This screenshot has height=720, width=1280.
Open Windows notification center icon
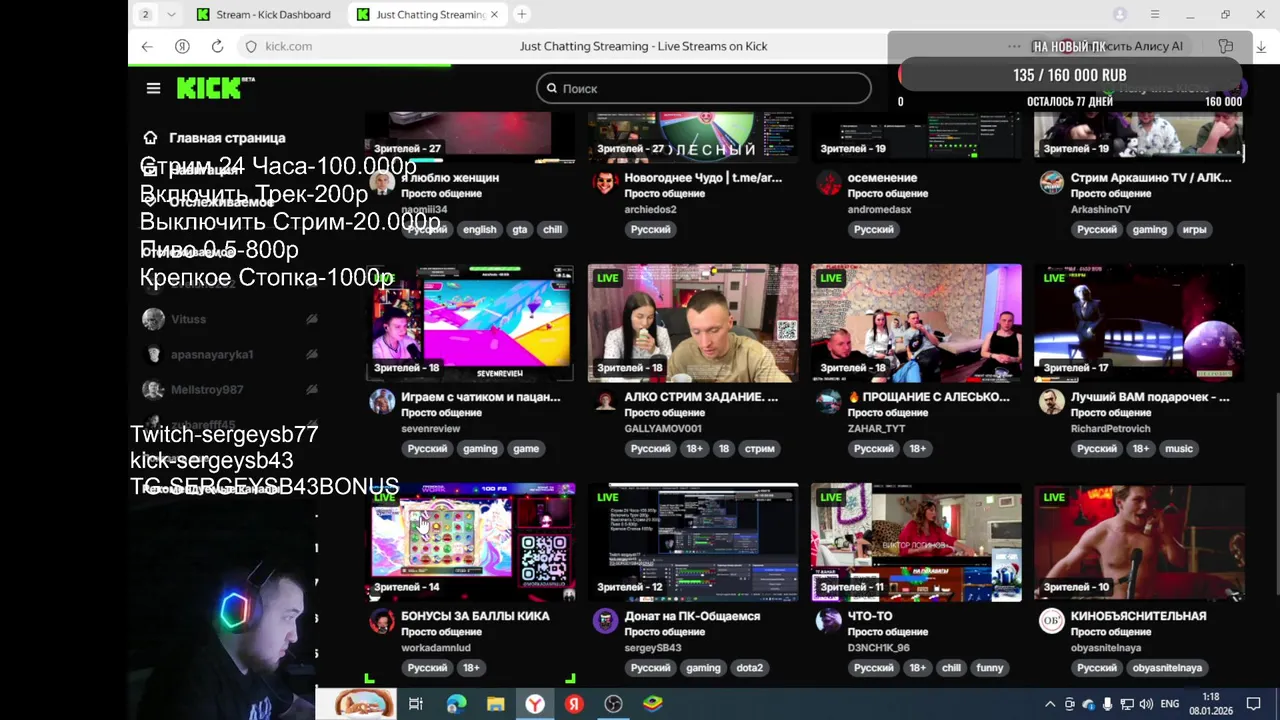pos(1254,704)
